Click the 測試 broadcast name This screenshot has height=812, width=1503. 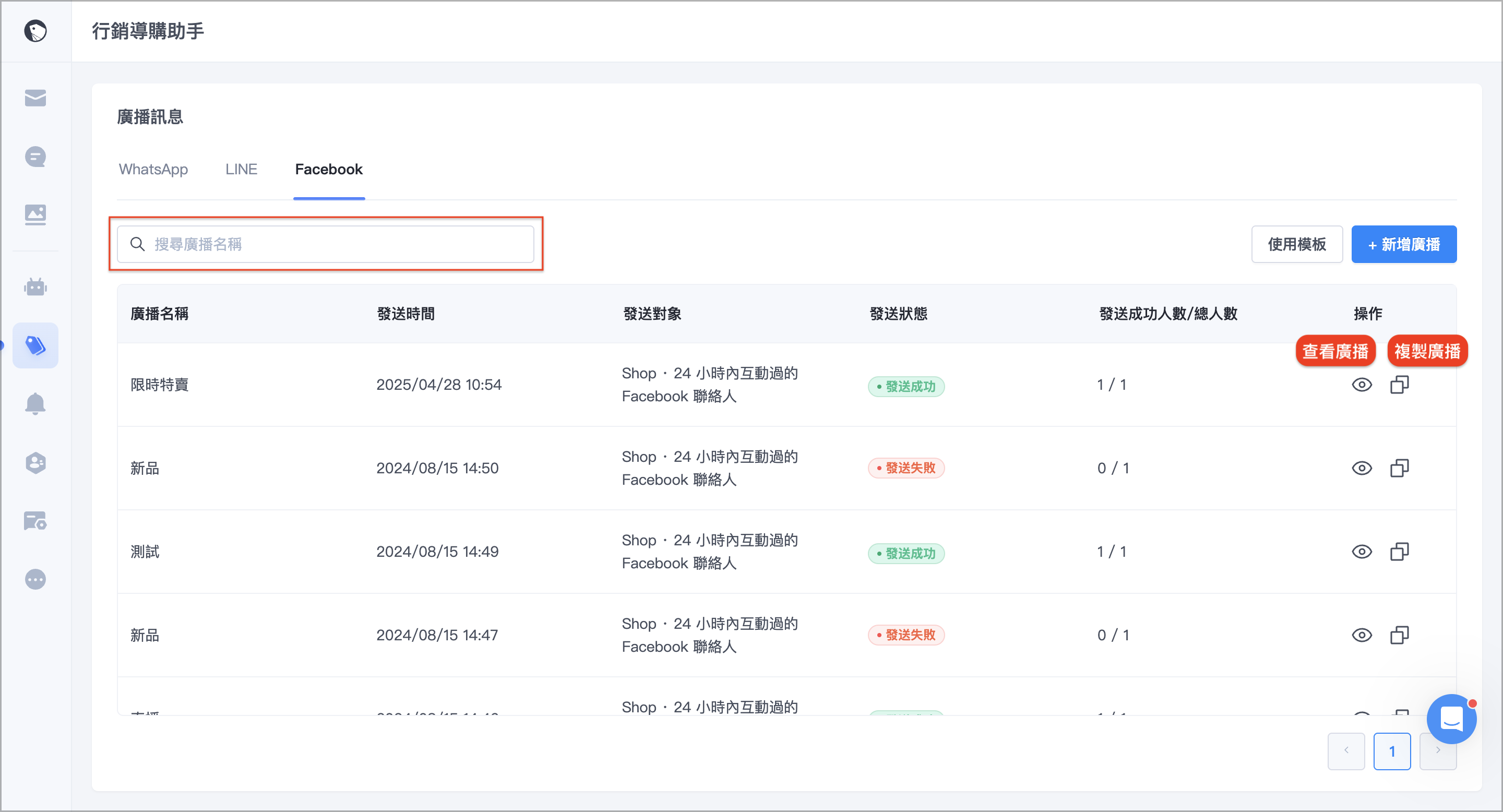tap(145, 552)
